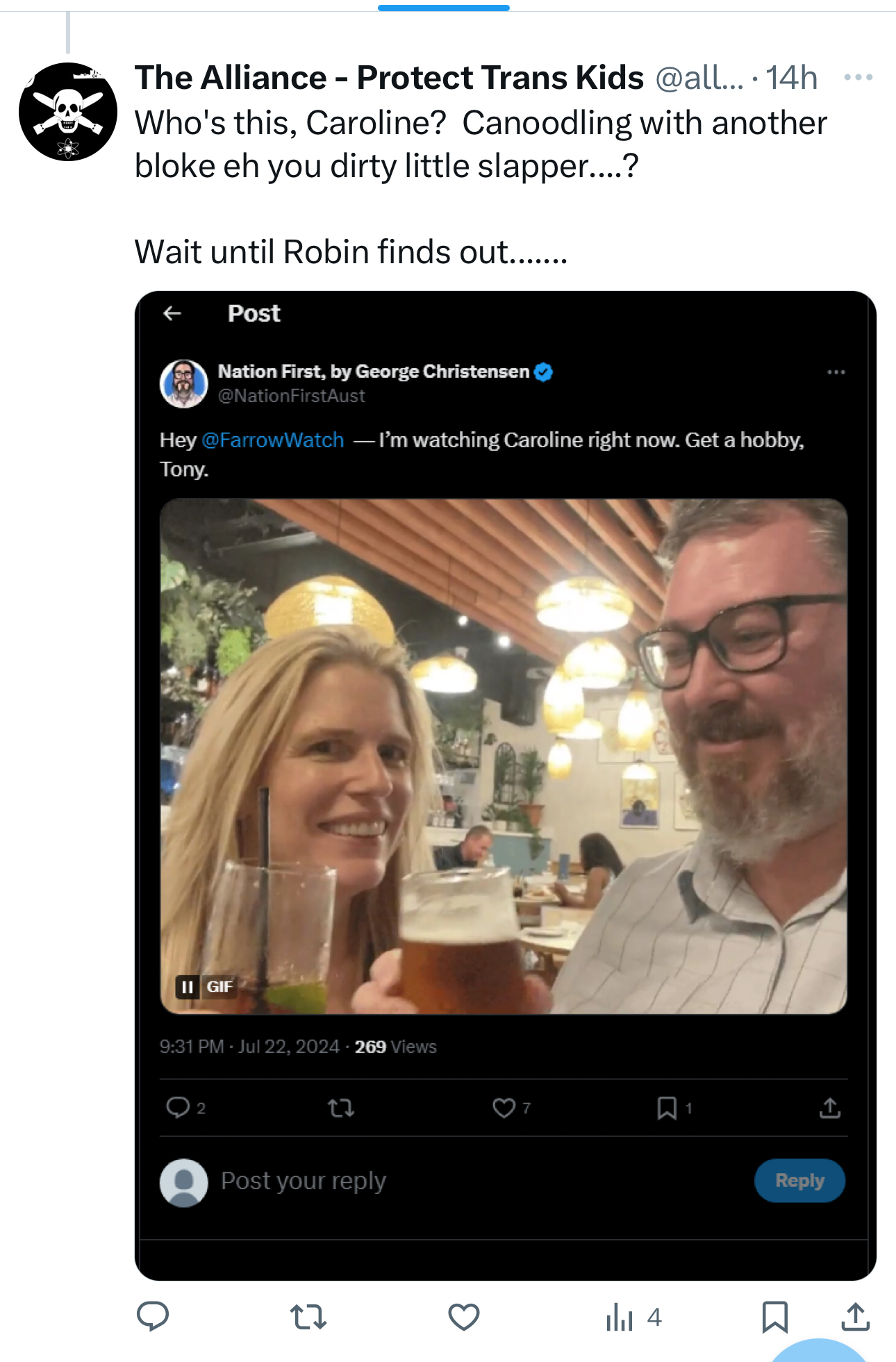Focus the 'Post your reply' field
Screen dimensions: 896x1362
pyautogui.click(x=417, y=1181)
